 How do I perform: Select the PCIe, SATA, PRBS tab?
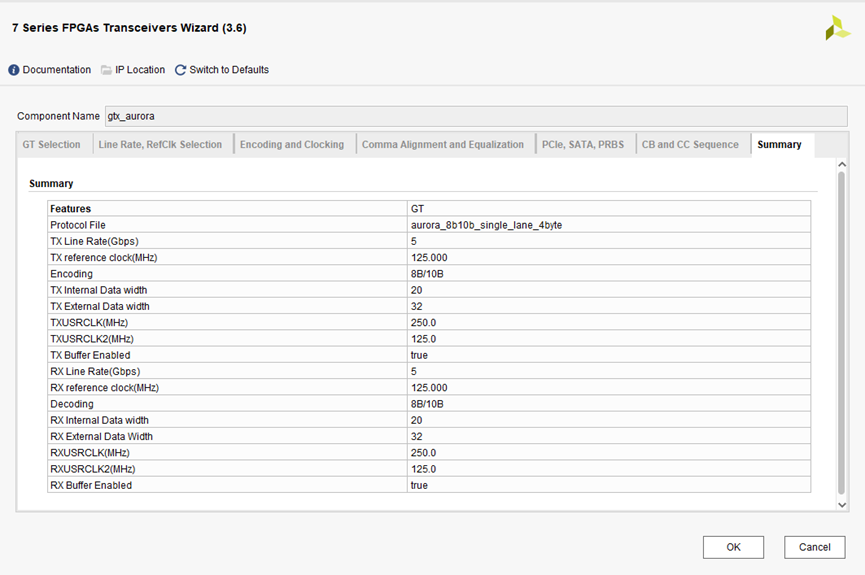pos(583,145)
